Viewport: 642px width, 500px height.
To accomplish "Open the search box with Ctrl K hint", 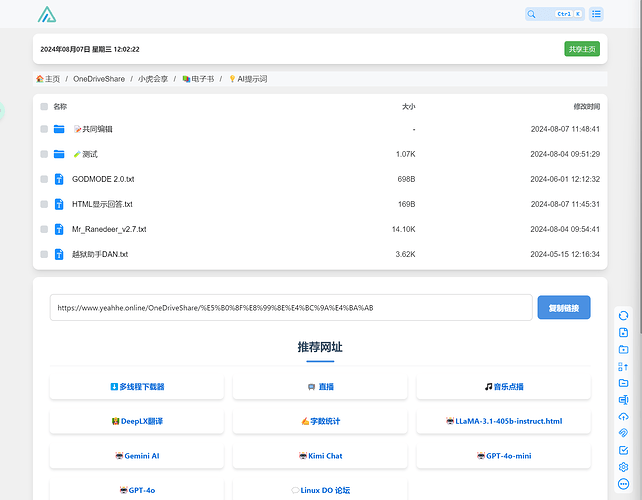I will click(555, 14).
